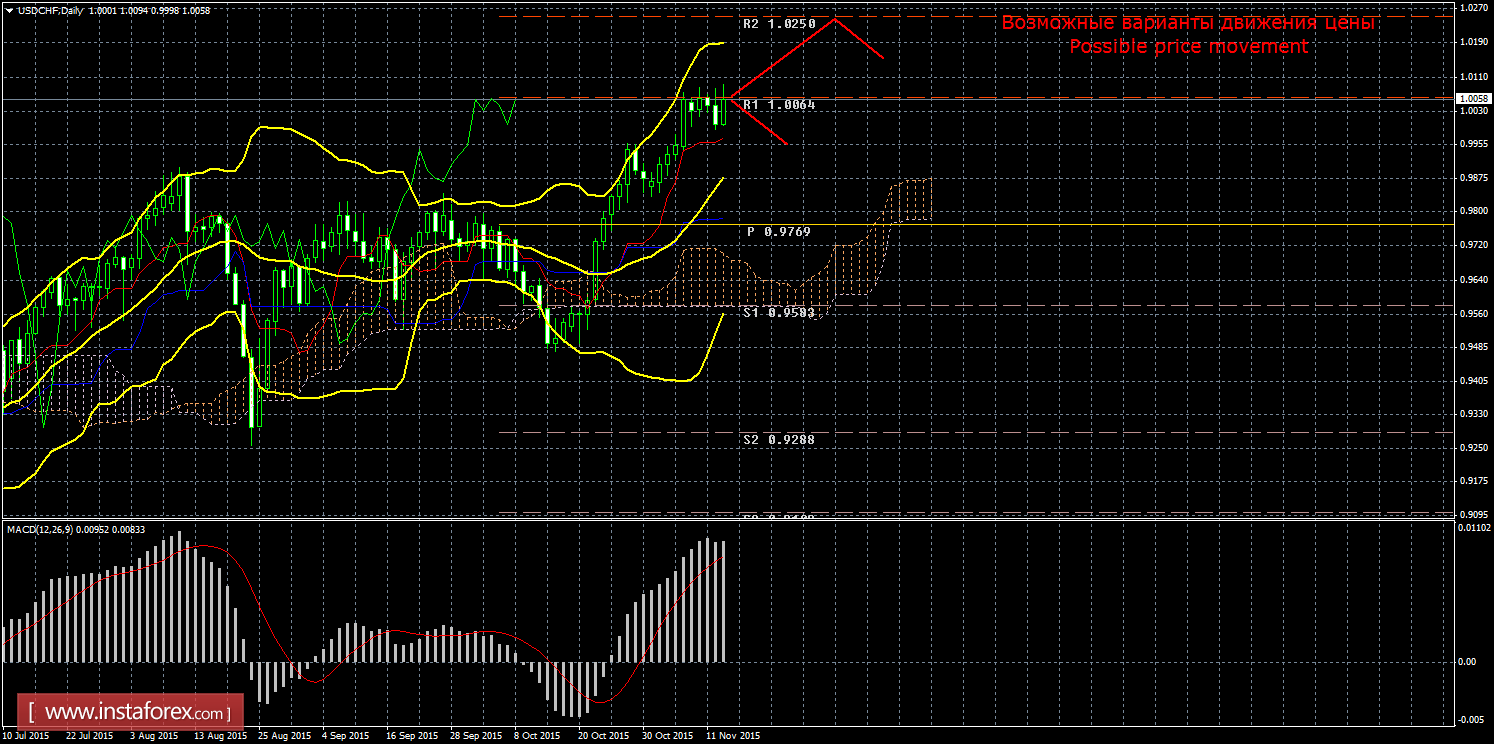The height and width of the screenshot is (744, 1494).
Task: Select the S2 0.9288 support label
Action: point(778,439)
